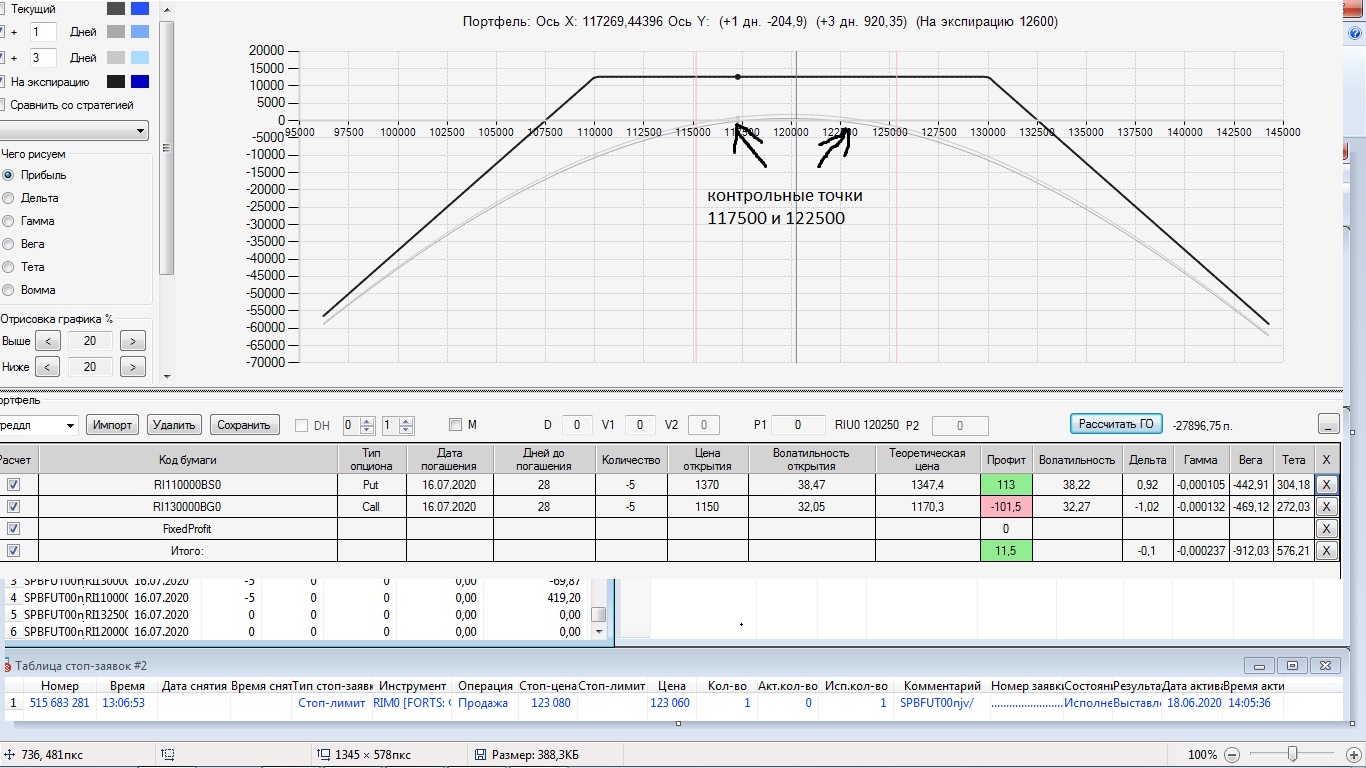Viewport: 1366px width, 768px height.
Task: Click the Профит column header
Action: pyautogui.click(x=1005, y=460)
